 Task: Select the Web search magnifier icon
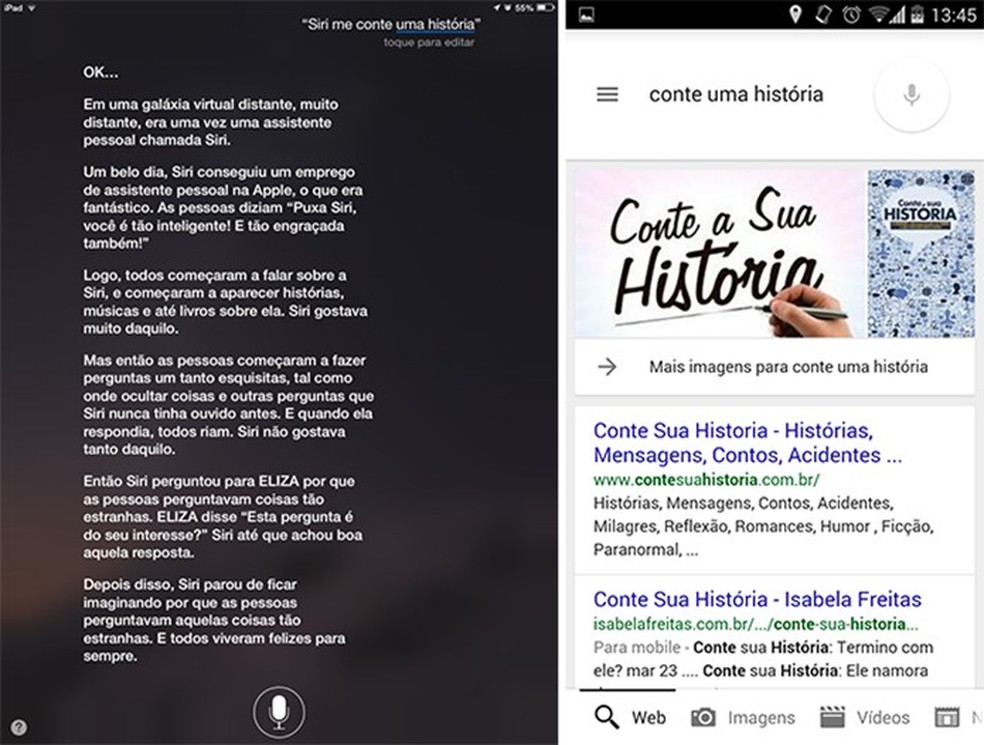604,717
